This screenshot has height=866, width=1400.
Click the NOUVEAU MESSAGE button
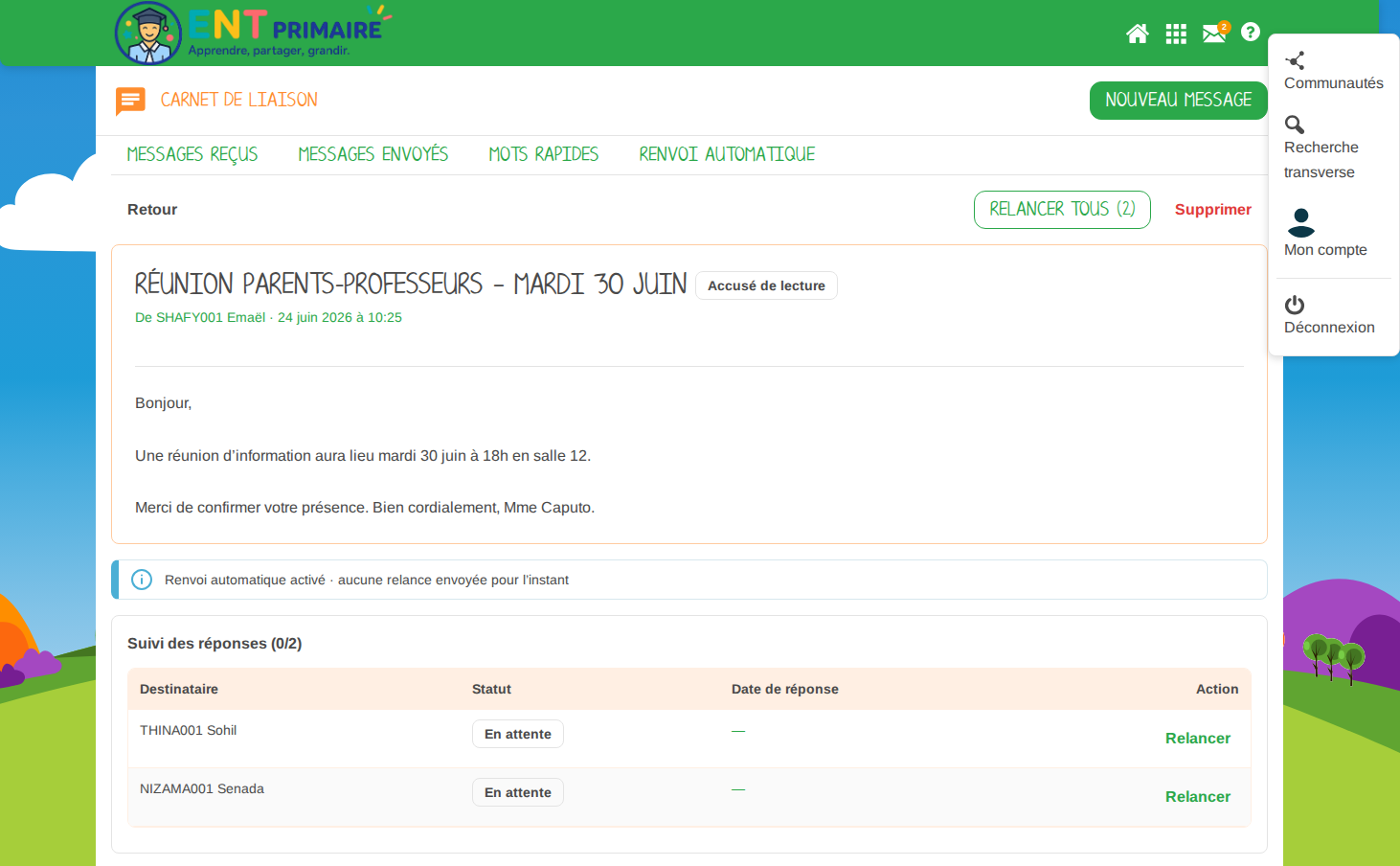(x=1179, y=101)
